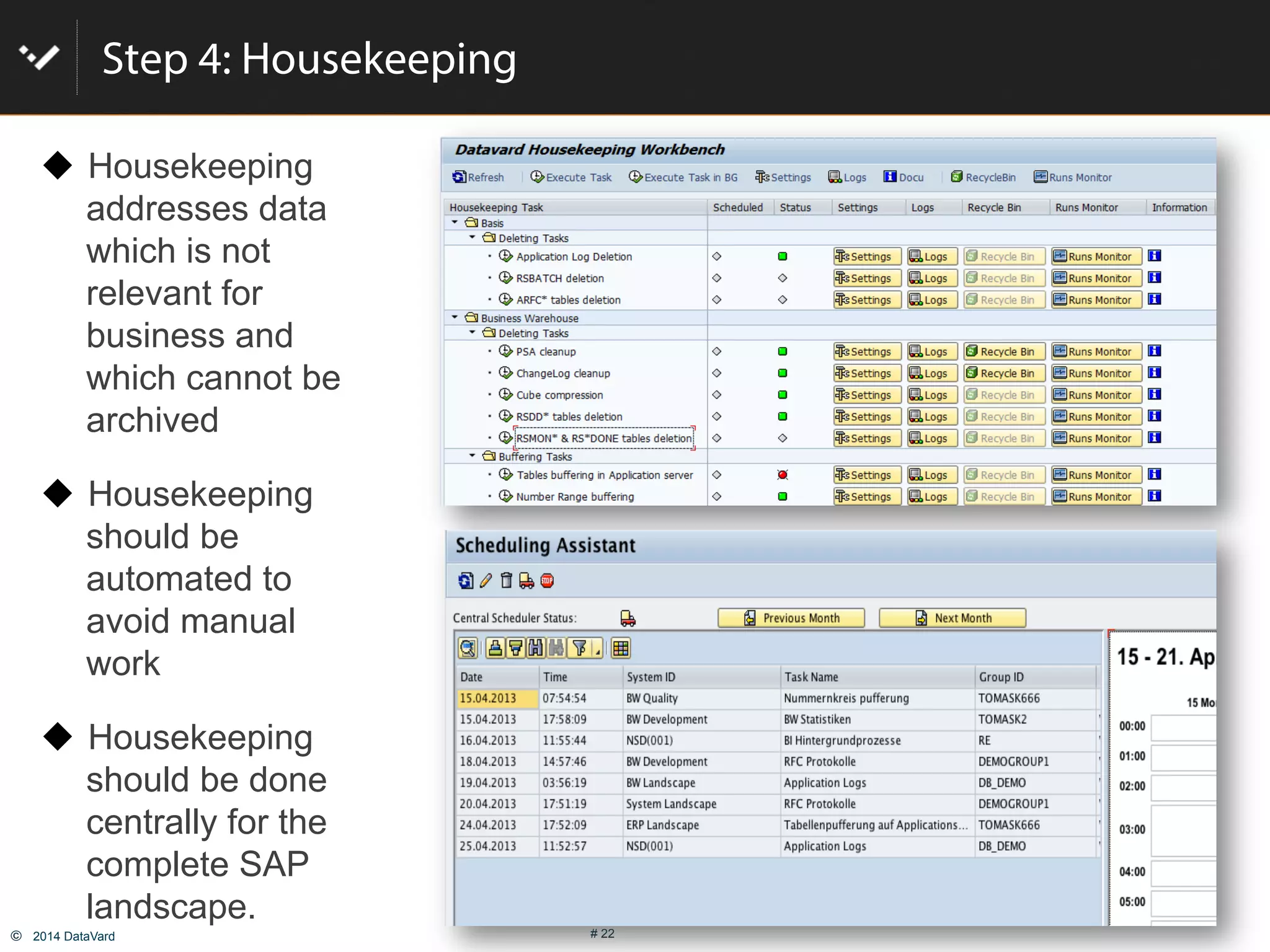The width and height of the screenshot is (1270, 952).
Task: Click the pencil edit icon in Scheduling Assistant
Action: (486, 581)
